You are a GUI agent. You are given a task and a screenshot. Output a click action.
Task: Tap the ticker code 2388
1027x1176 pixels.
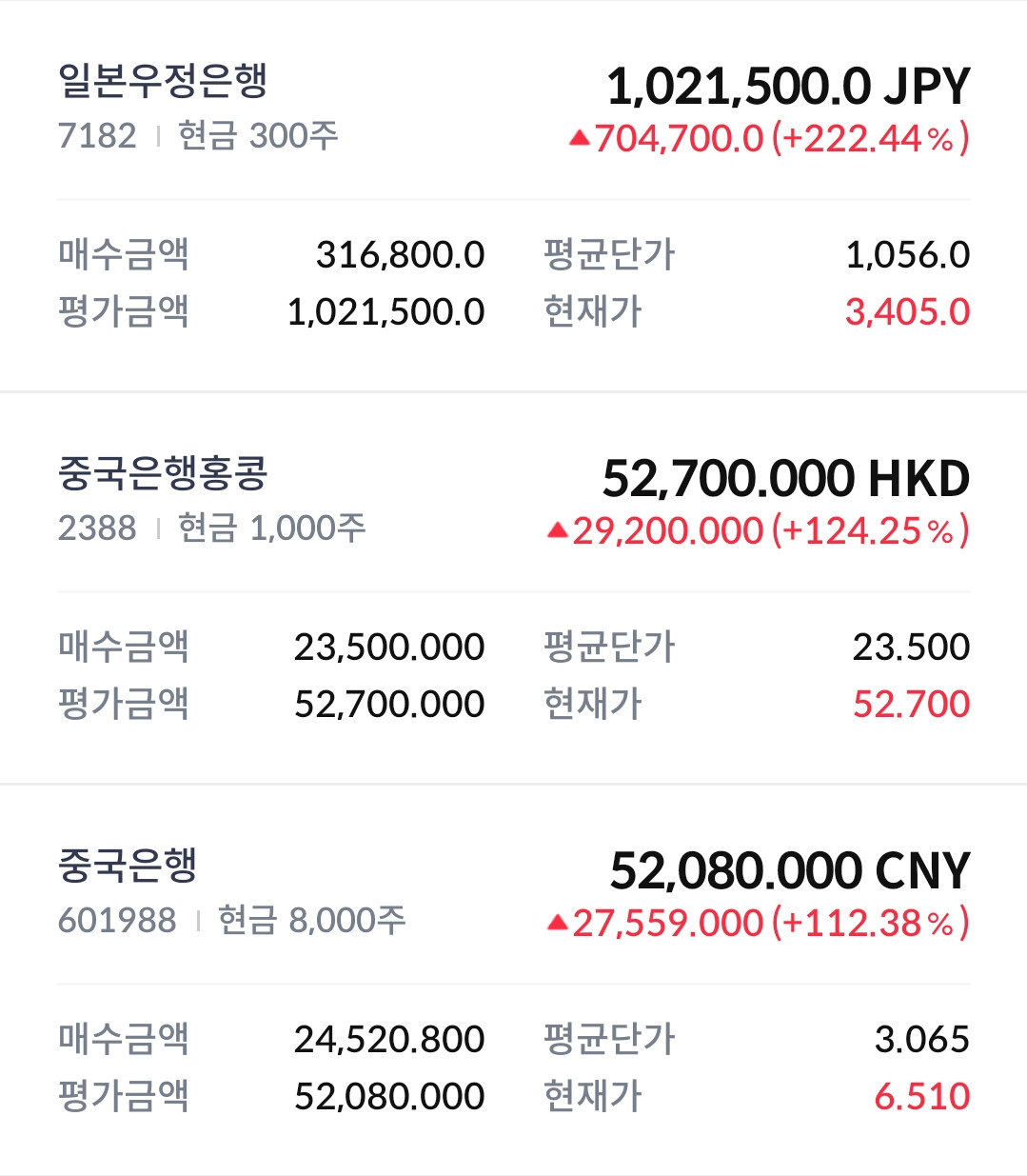point(97,528)
